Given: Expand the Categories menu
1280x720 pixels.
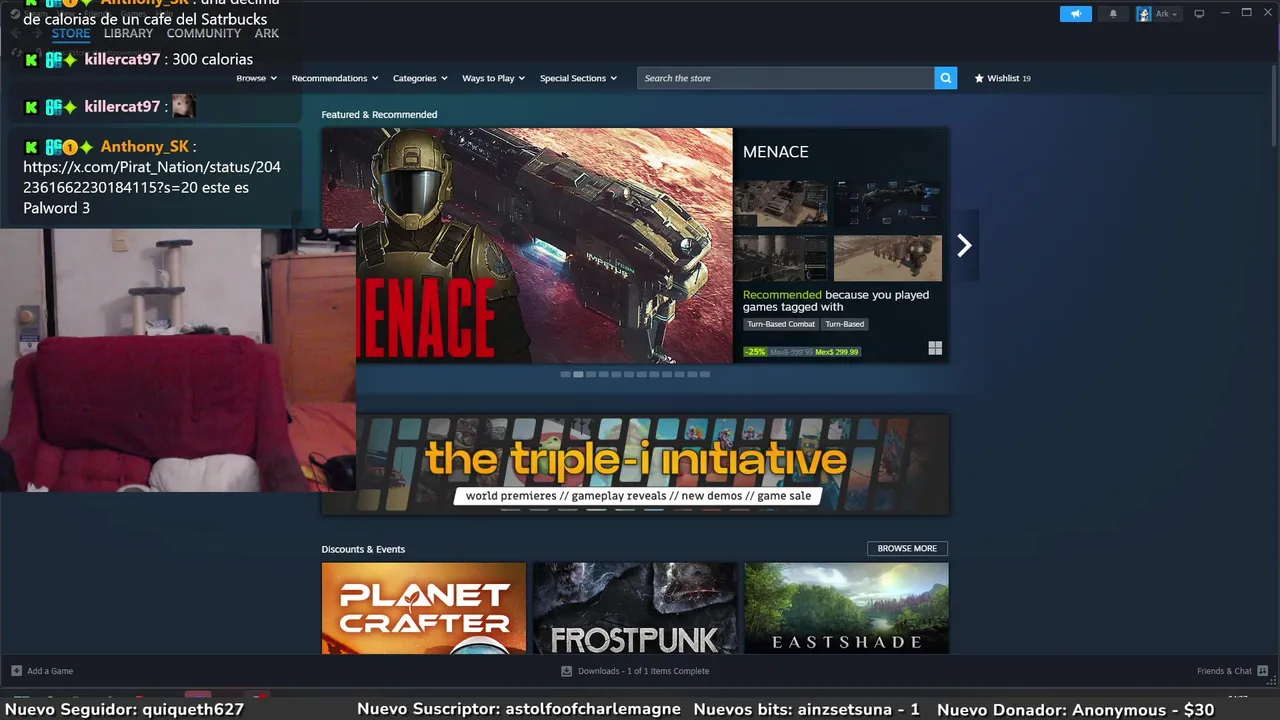Looking at the screenshot, I should (x=419, y=78).
